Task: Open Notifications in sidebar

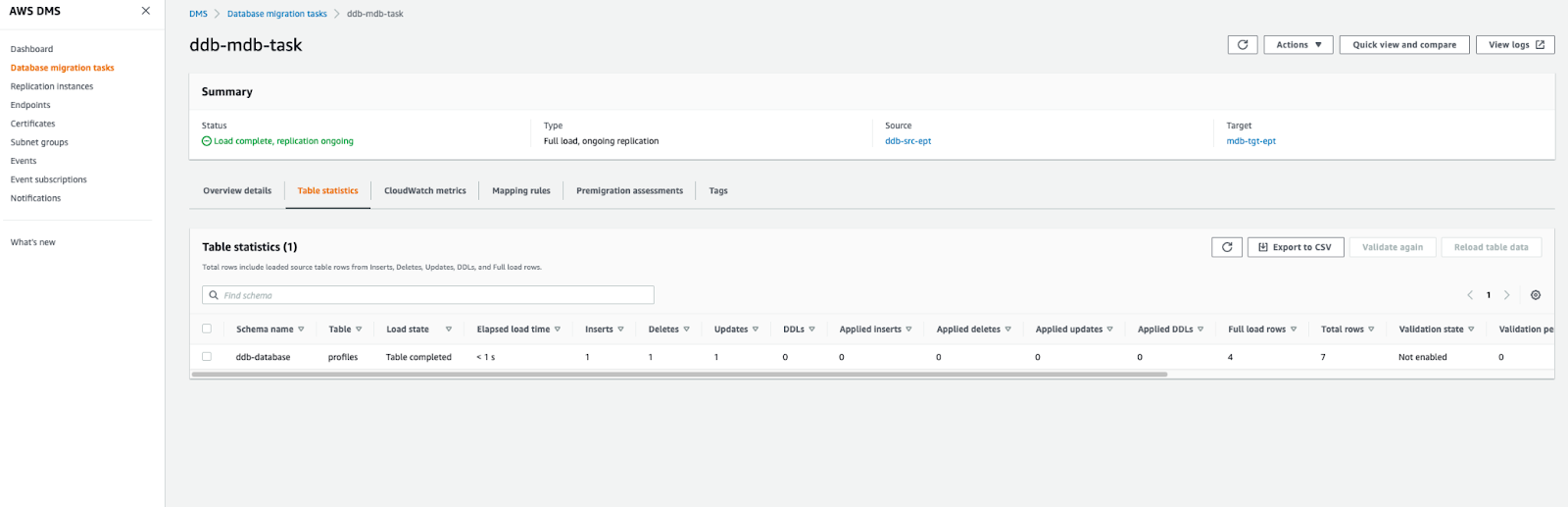Action: (x=35, y=198)
